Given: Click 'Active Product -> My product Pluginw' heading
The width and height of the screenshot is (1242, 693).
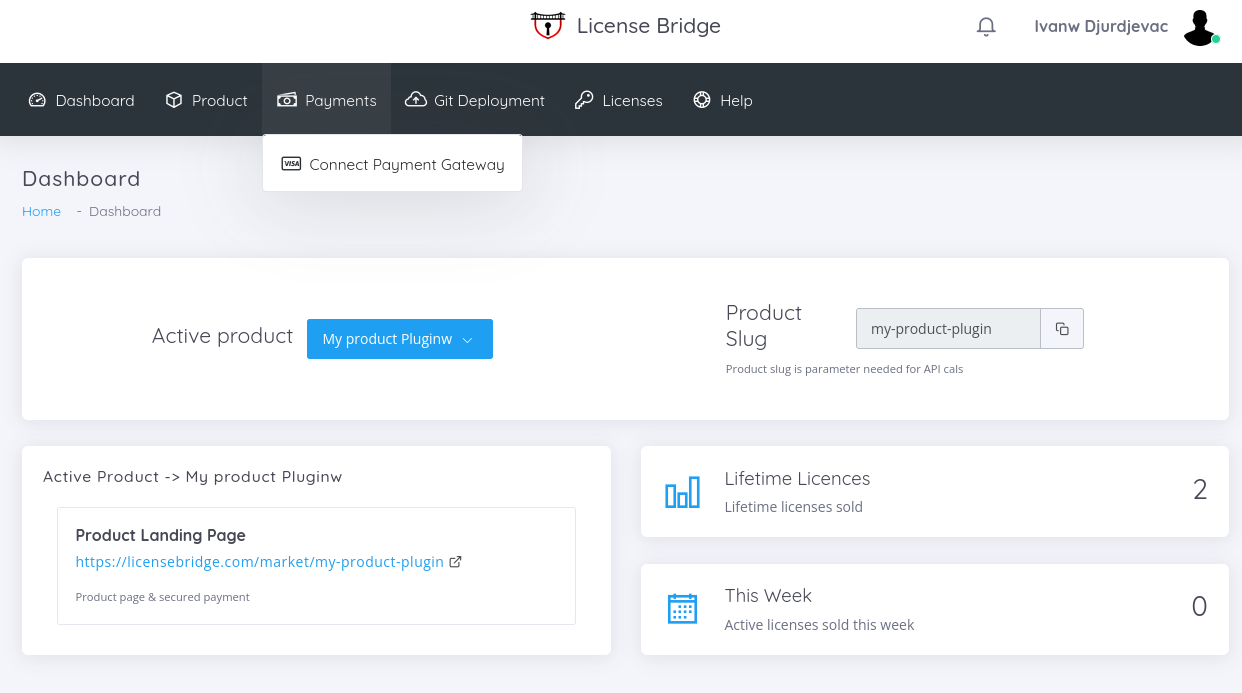Looking at the screenshot, I should tap(193, 477).
